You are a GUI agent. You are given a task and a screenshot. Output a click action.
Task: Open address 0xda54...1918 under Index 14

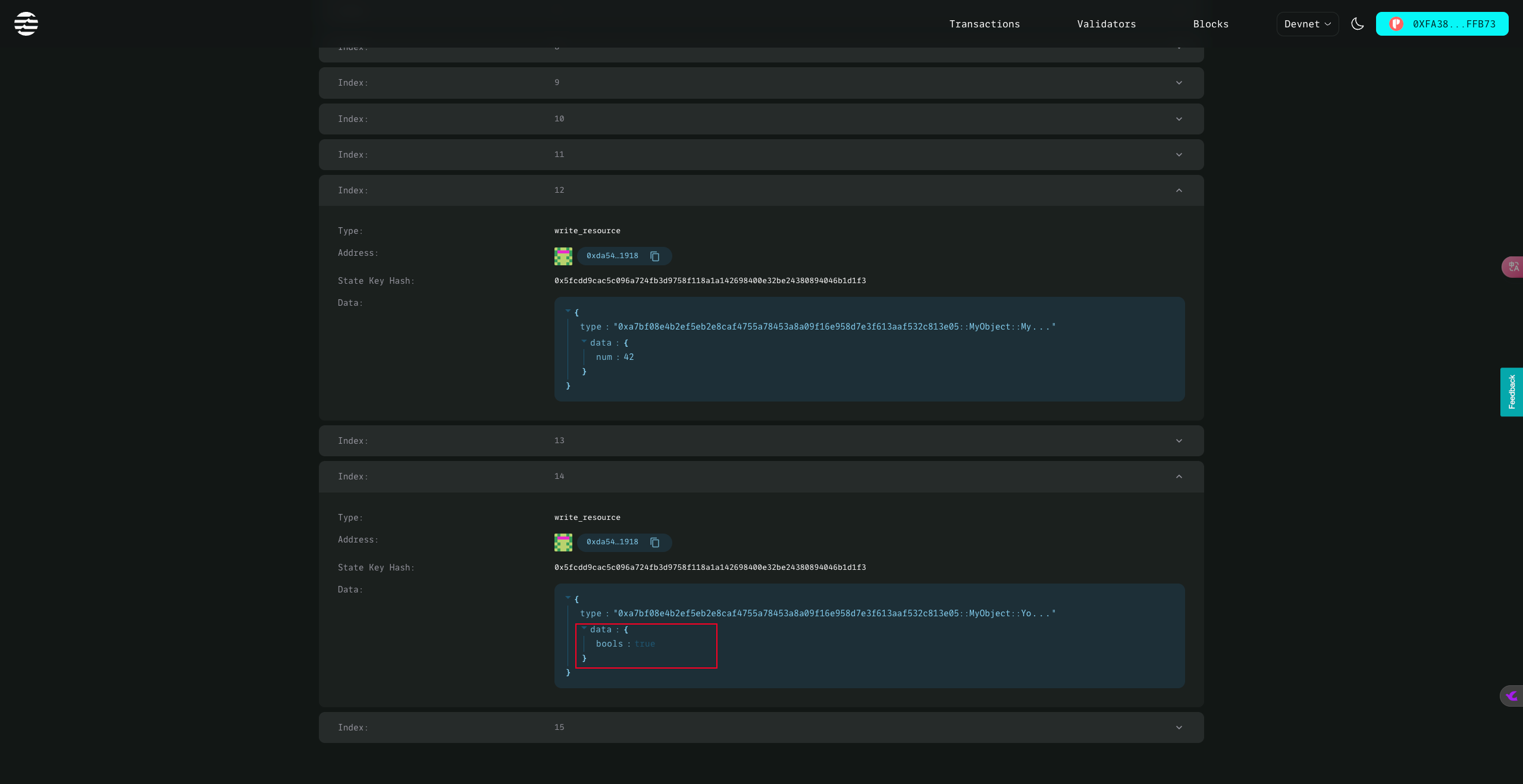(x=612, y=542)
